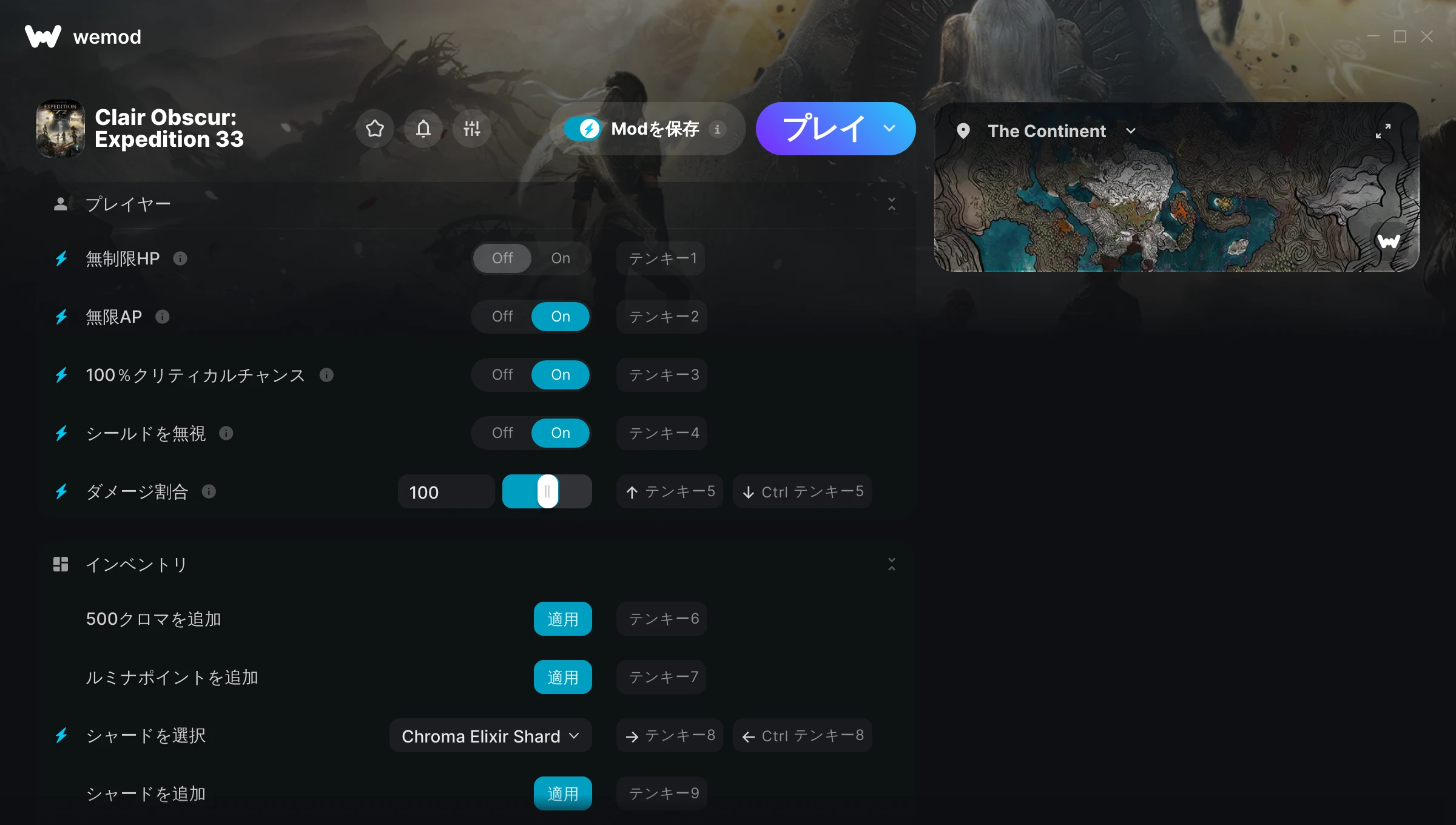
Task: Apply 500クロマを追加 cheat
Action: [x=563, y=619]
